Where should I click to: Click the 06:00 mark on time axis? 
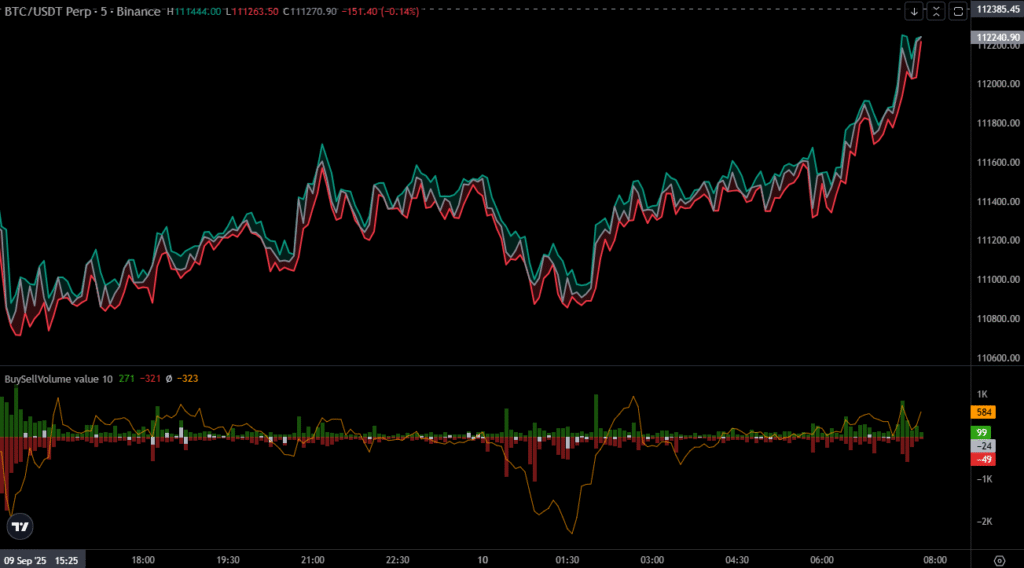821,560
